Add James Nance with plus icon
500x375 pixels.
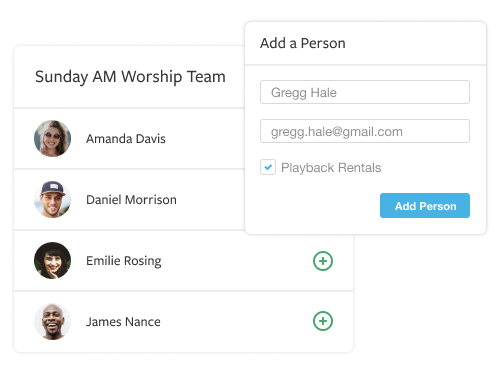coord(323,321)
